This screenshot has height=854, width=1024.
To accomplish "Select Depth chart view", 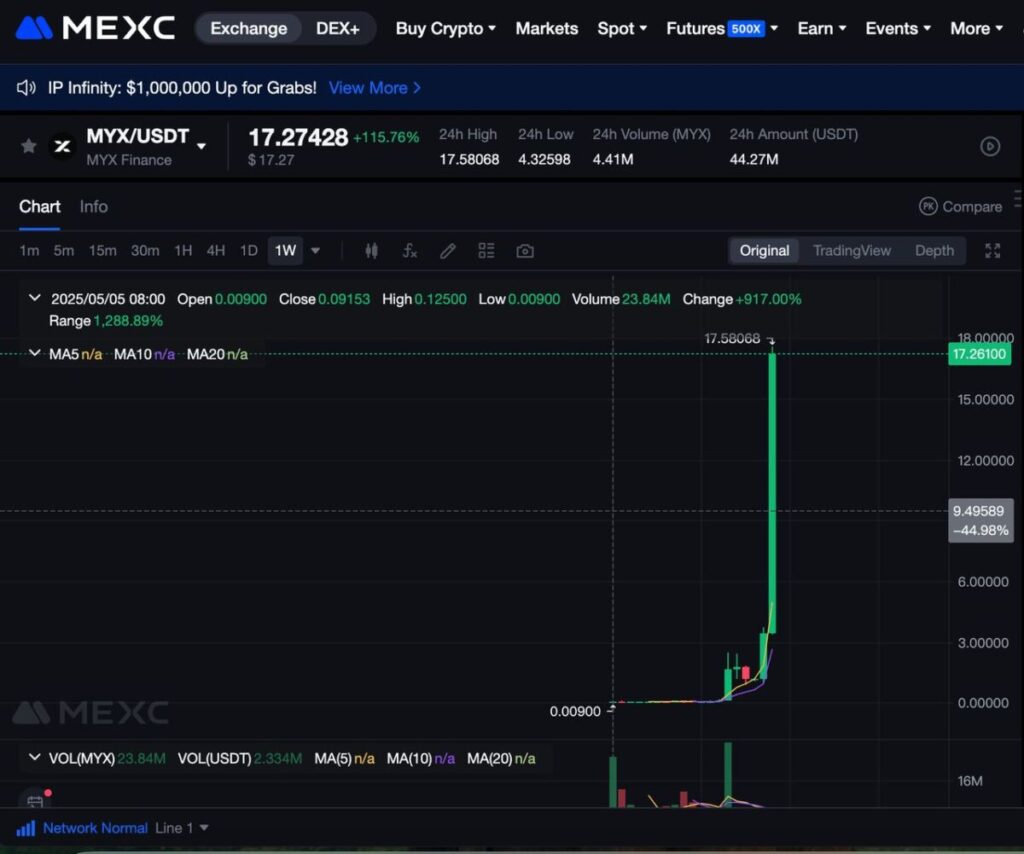I will pos(934,251).
